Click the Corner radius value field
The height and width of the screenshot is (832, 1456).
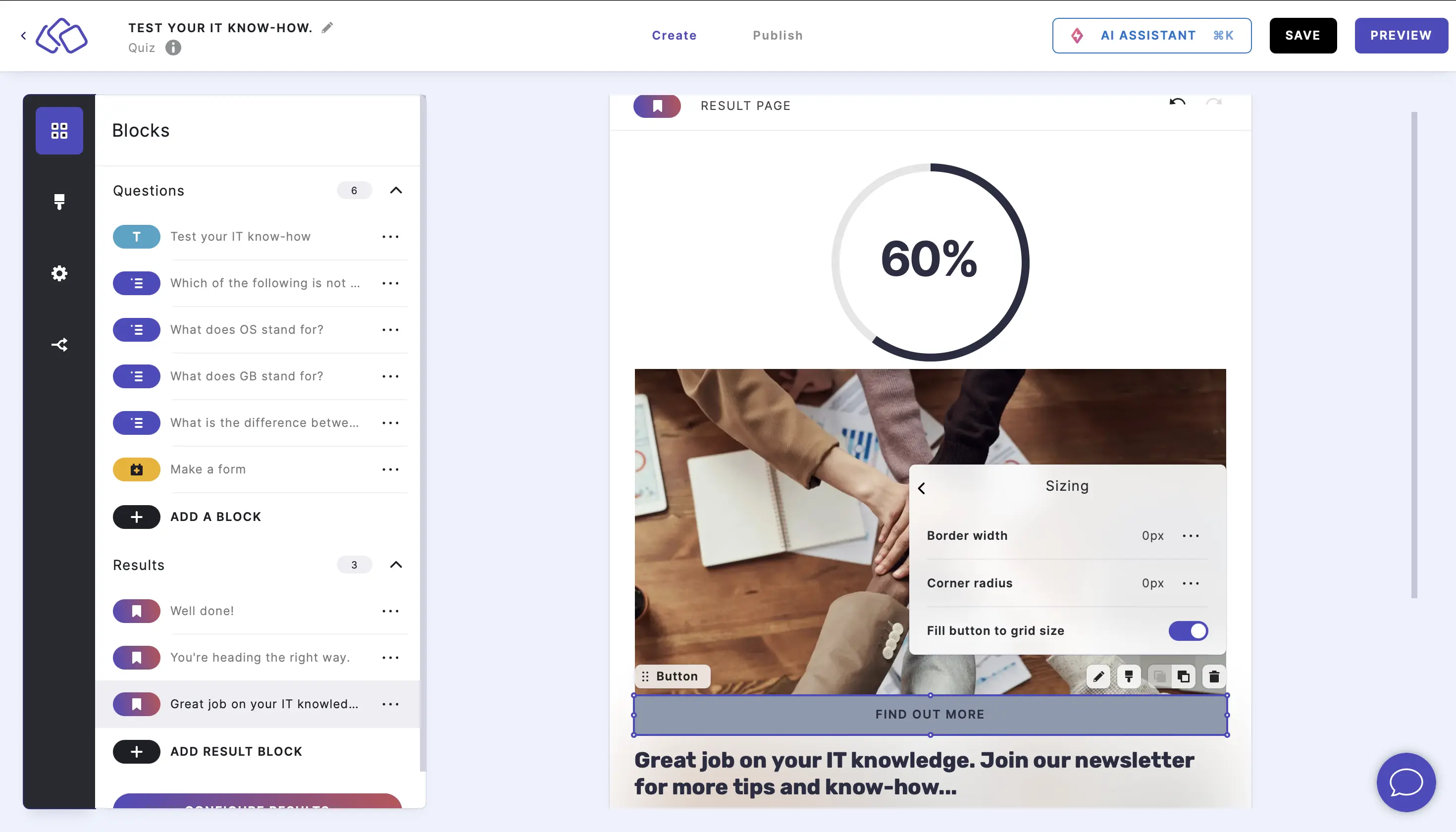tap(1153, 583)
